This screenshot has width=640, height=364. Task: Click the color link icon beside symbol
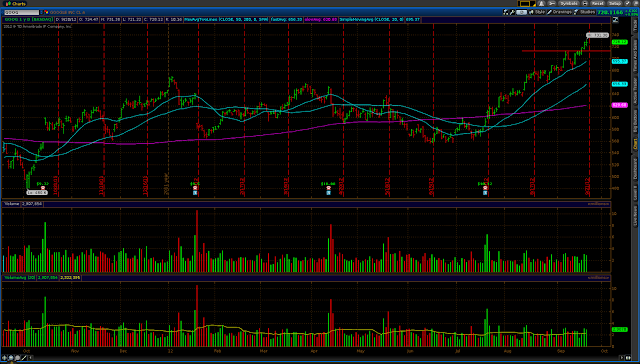47,13
